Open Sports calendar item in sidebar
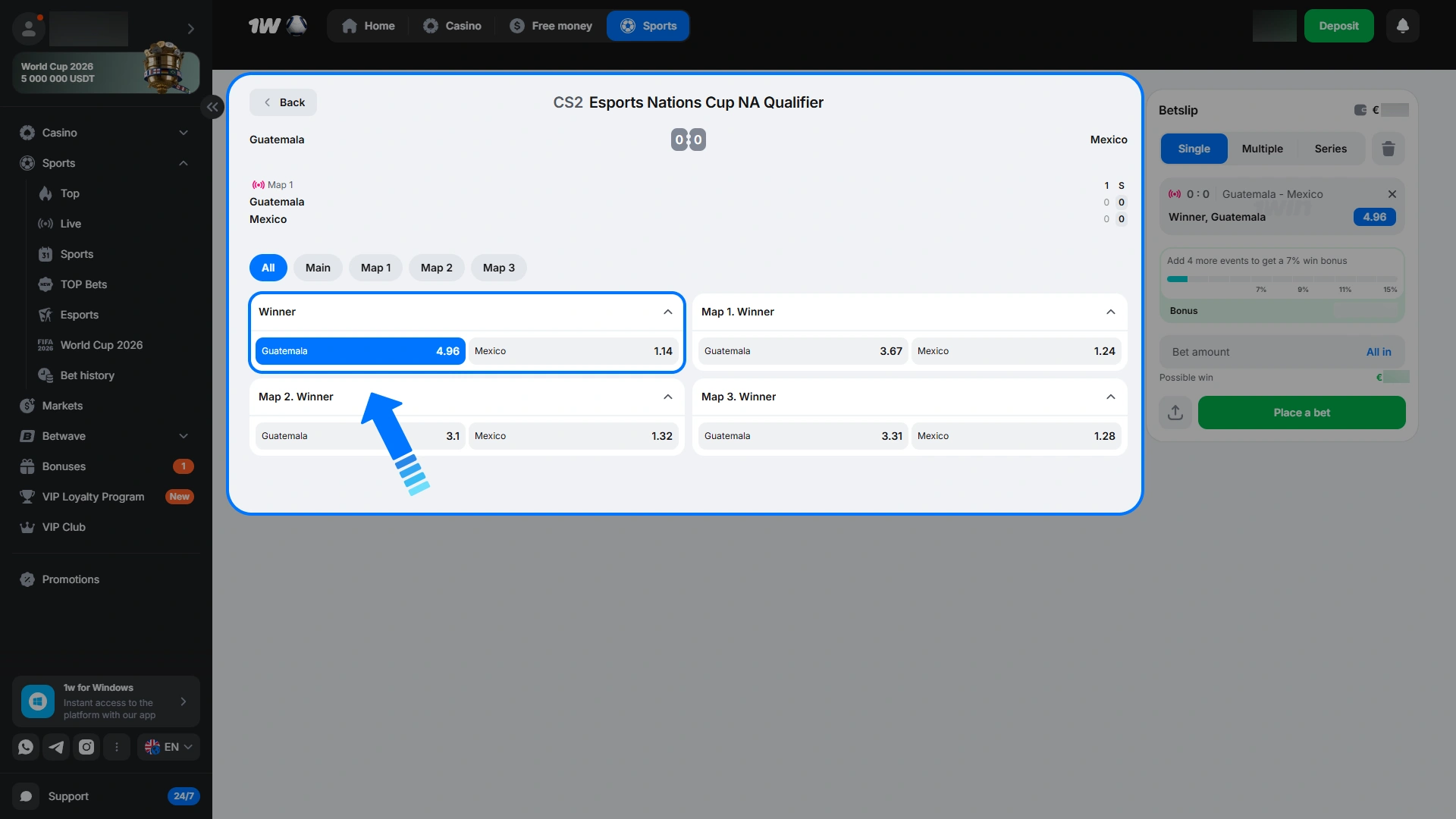1456x819 pixels. point(77,254)
